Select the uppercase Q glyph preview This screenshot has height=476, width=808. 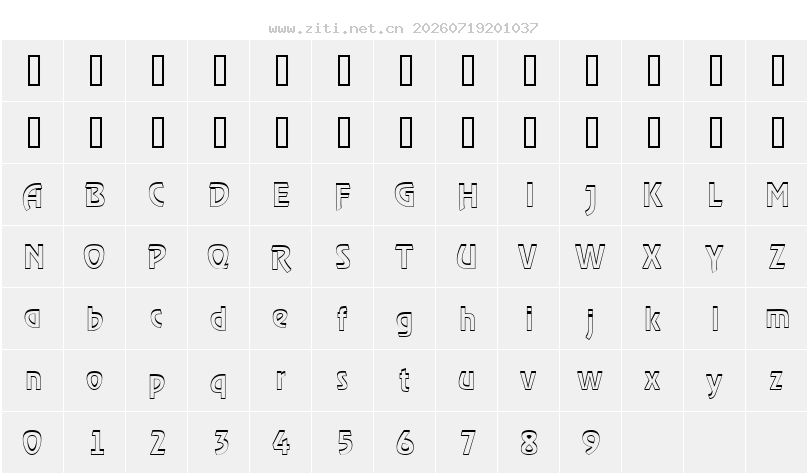pos(218,257)
